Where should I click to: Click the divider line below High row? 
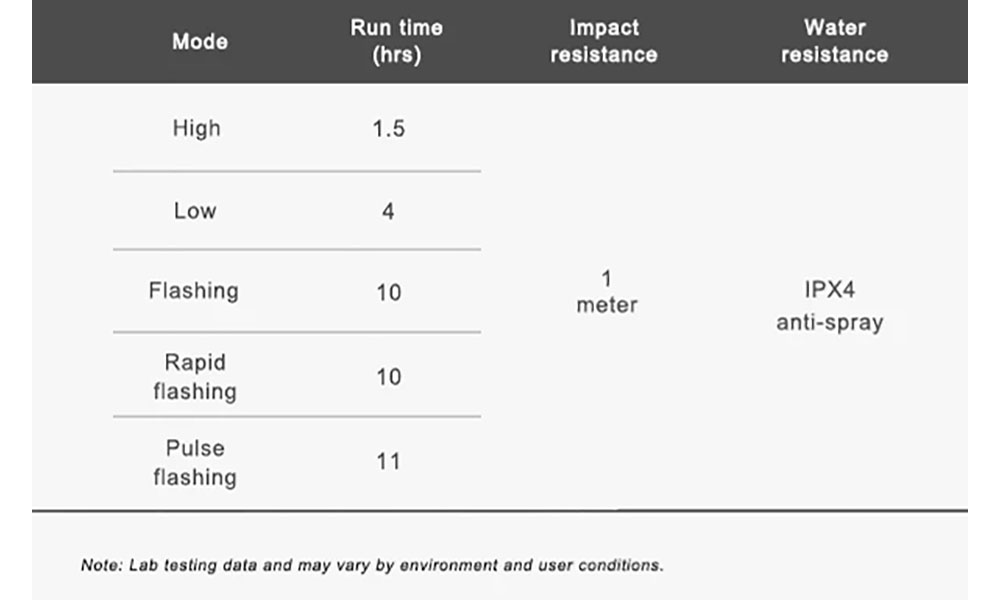pos(297,172)
